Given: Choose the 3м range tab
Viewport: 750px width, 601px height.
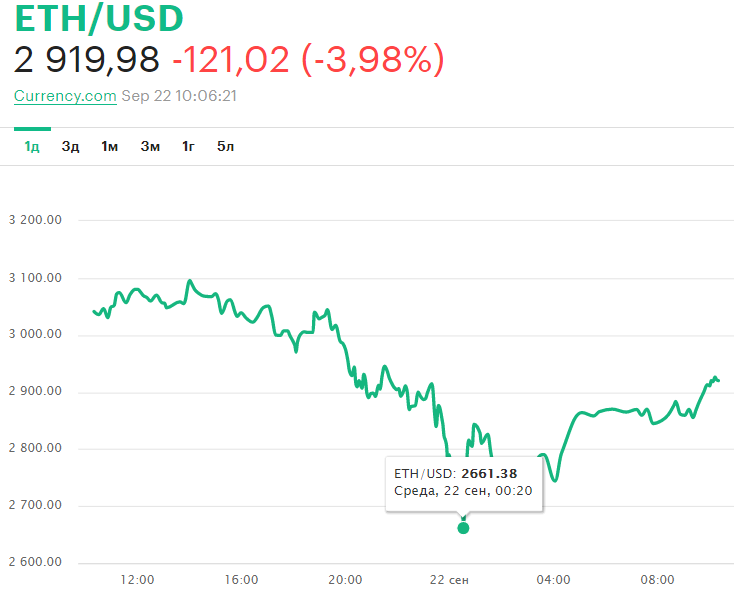Looking at the screenshot, I should click(x=150, y=147).
